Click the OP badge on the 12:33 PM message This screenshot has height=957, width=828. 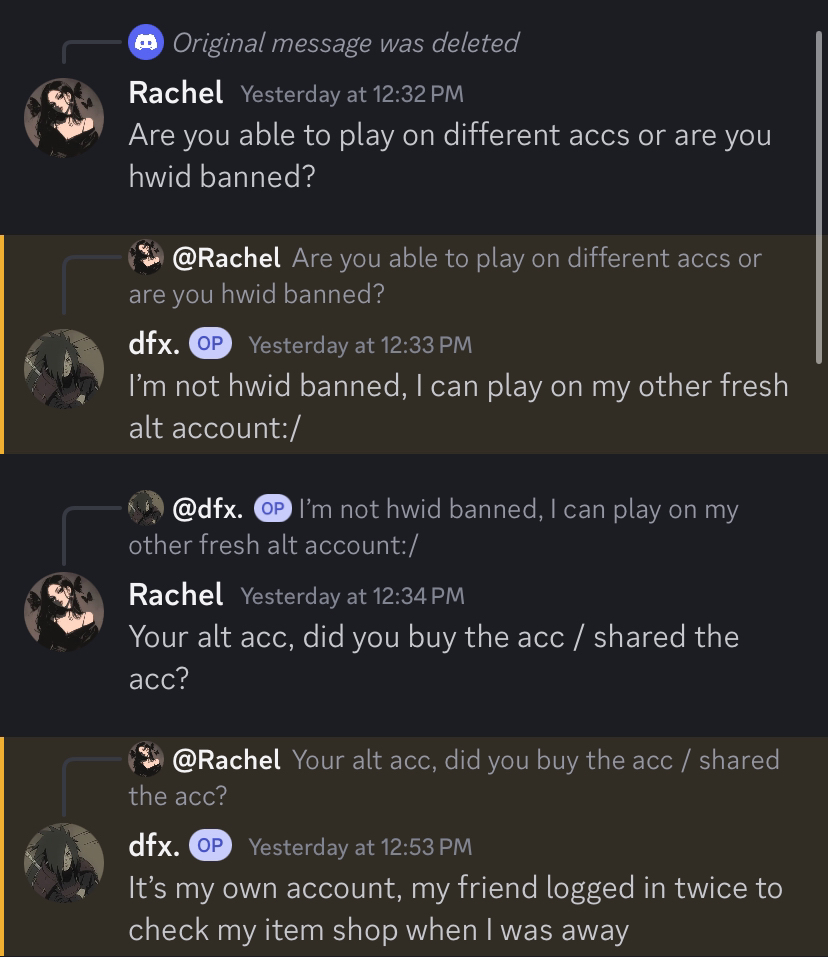tap(210, 344)
